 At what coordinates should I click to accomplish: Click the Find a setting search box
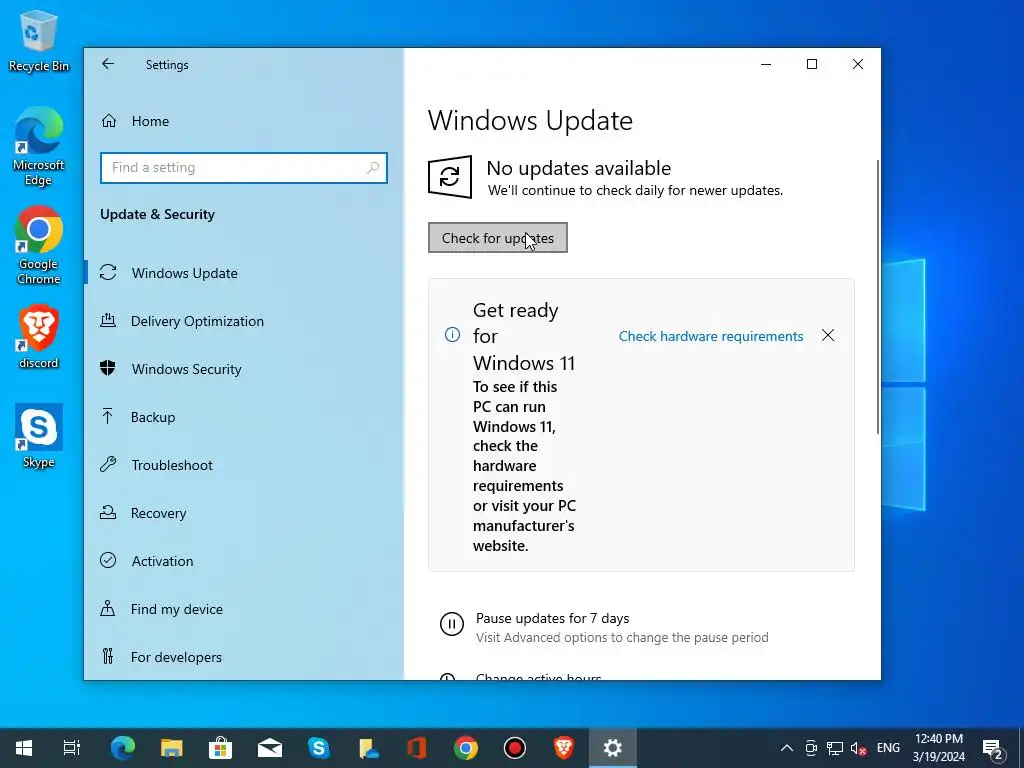(244, 168)
